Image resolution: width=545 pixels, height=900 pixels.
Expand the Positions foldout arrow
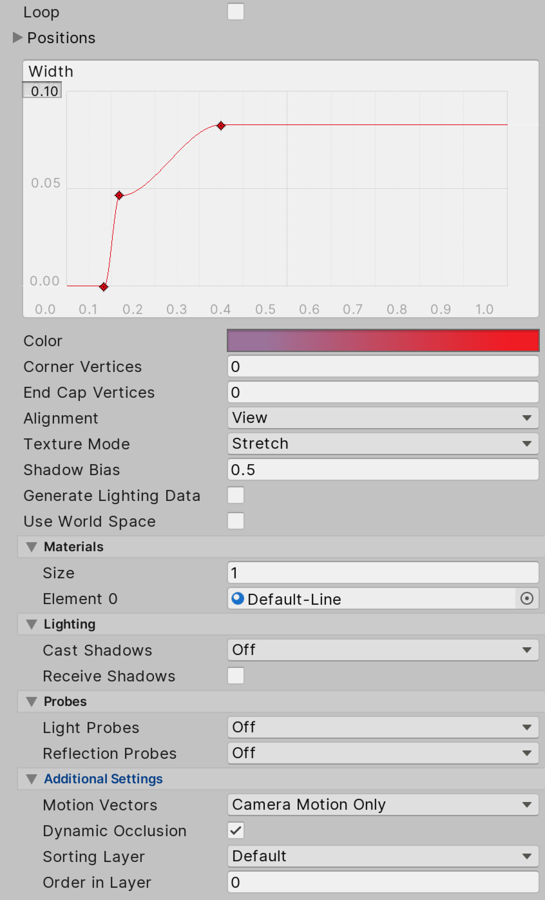18,37
